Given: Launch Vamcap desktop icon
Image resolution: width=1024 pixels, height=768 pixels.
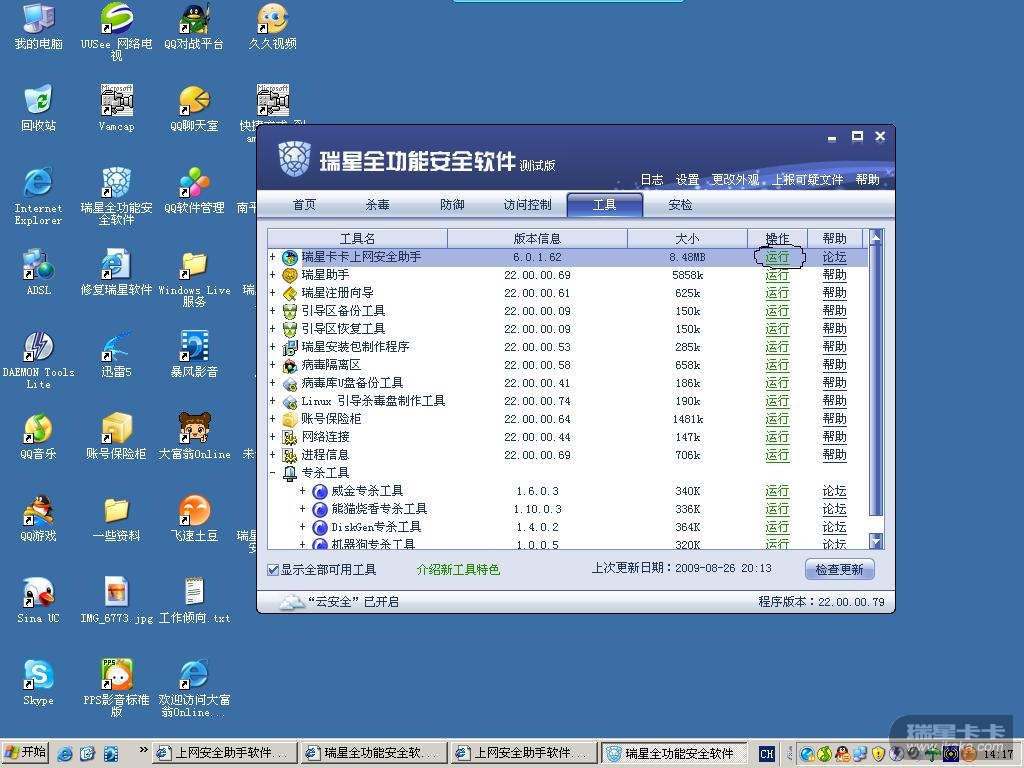Looking at the screenshot, I should [116, 108].
